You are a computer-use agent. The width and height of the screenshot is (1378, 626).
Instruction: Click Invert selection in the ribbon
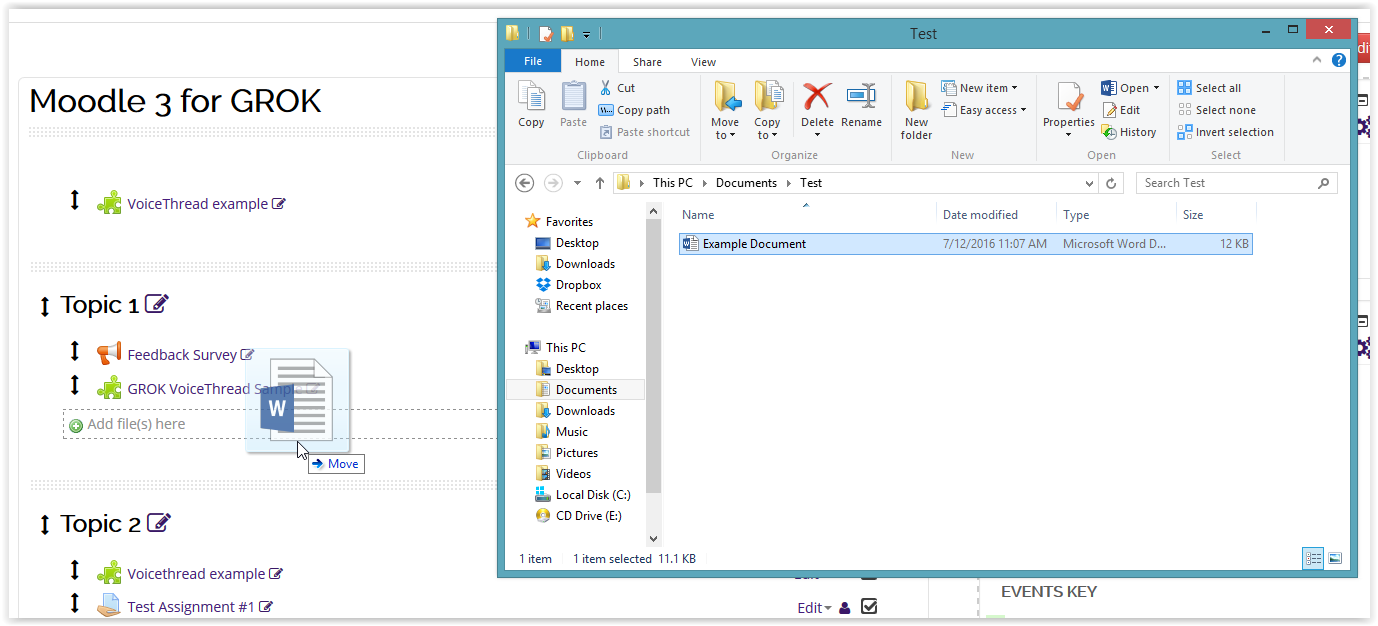pyautogui.click(x=1225, y=132)
